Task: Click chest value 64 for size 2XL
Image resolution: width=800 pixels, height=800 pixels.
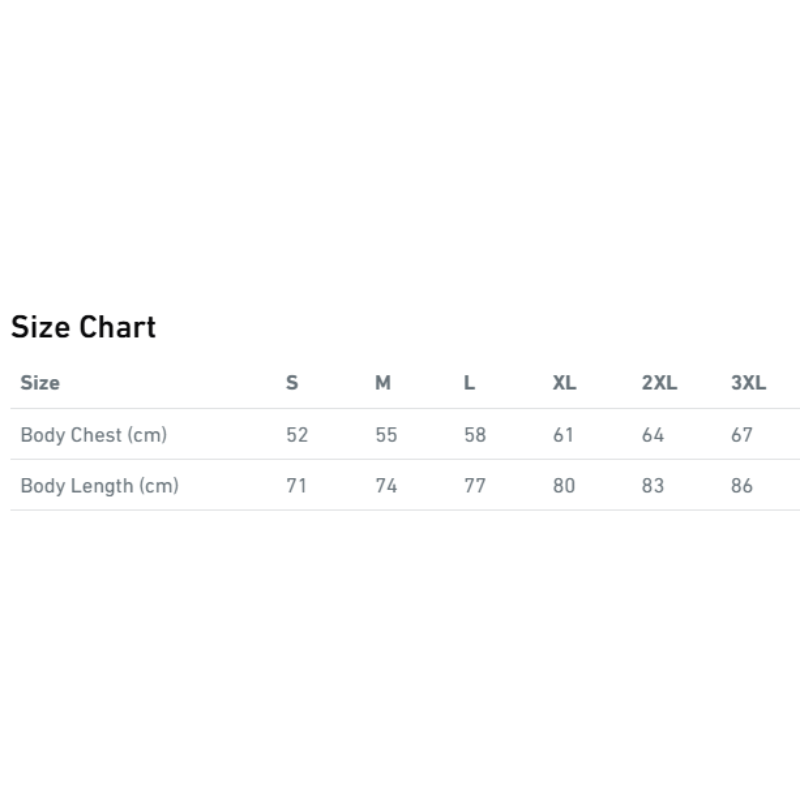Action: [653, 435]
